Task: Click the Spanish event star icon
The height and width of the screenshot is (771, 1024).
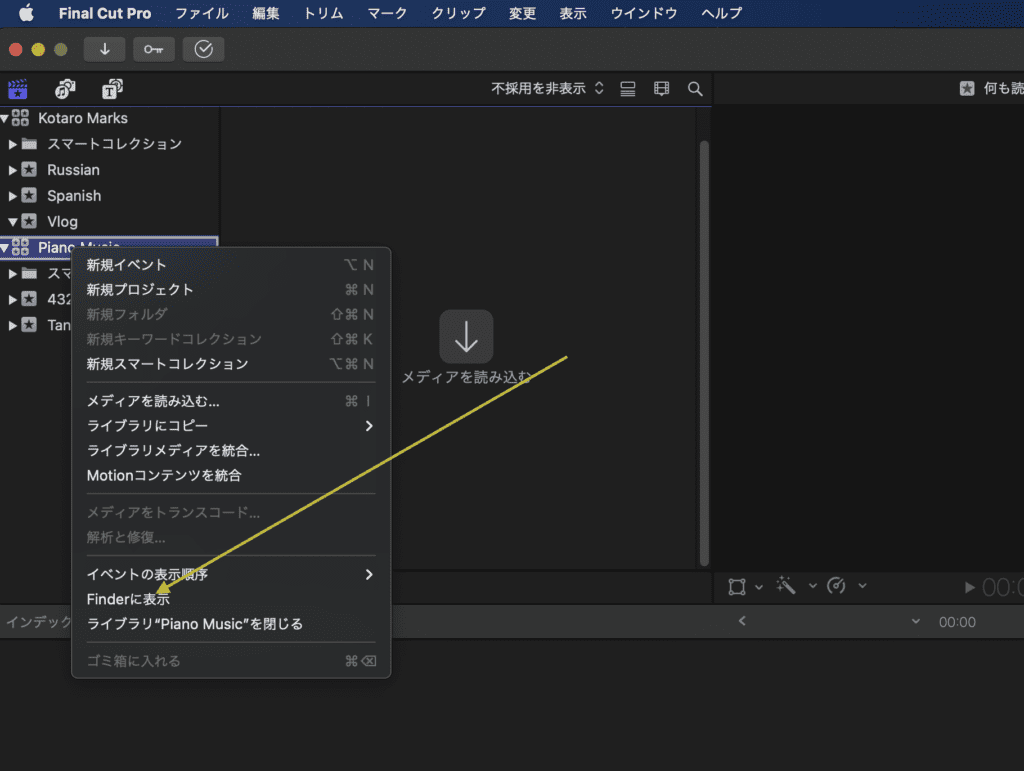Action: point(29,195)
